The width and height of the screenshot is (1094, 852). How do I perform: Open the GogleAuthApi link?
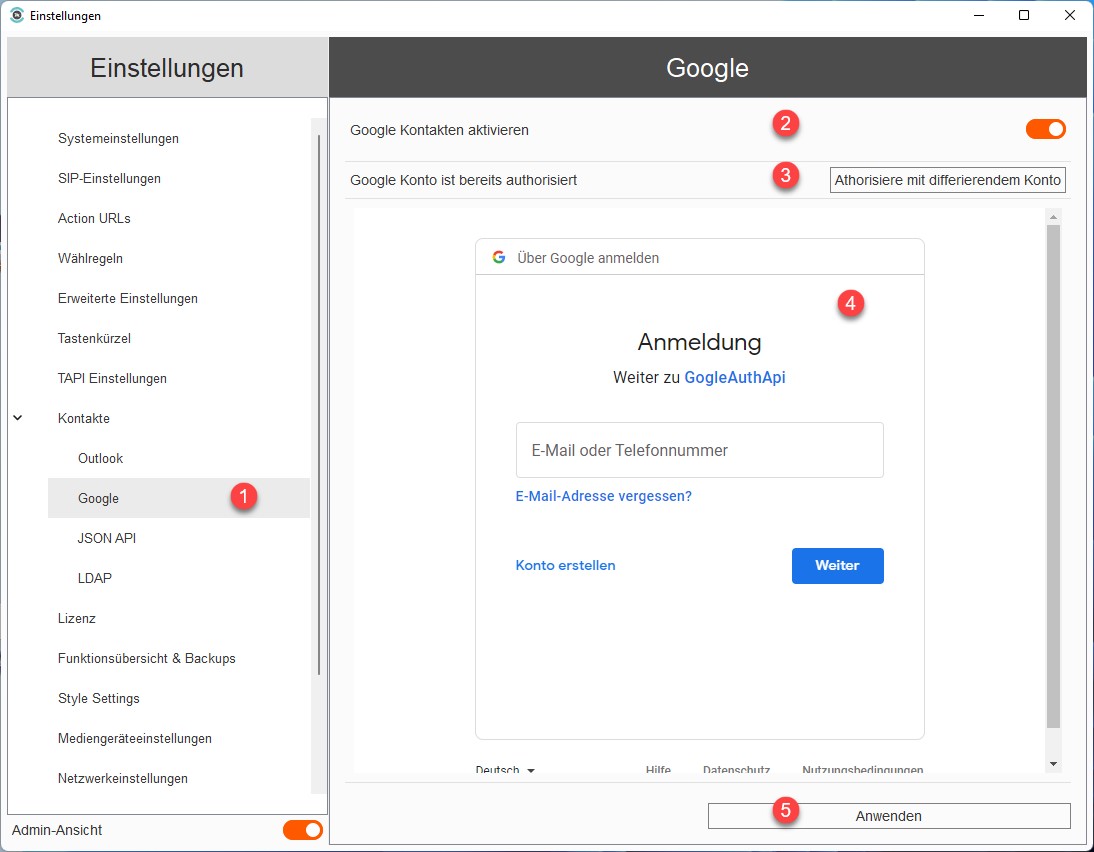(x=735, y=378)
